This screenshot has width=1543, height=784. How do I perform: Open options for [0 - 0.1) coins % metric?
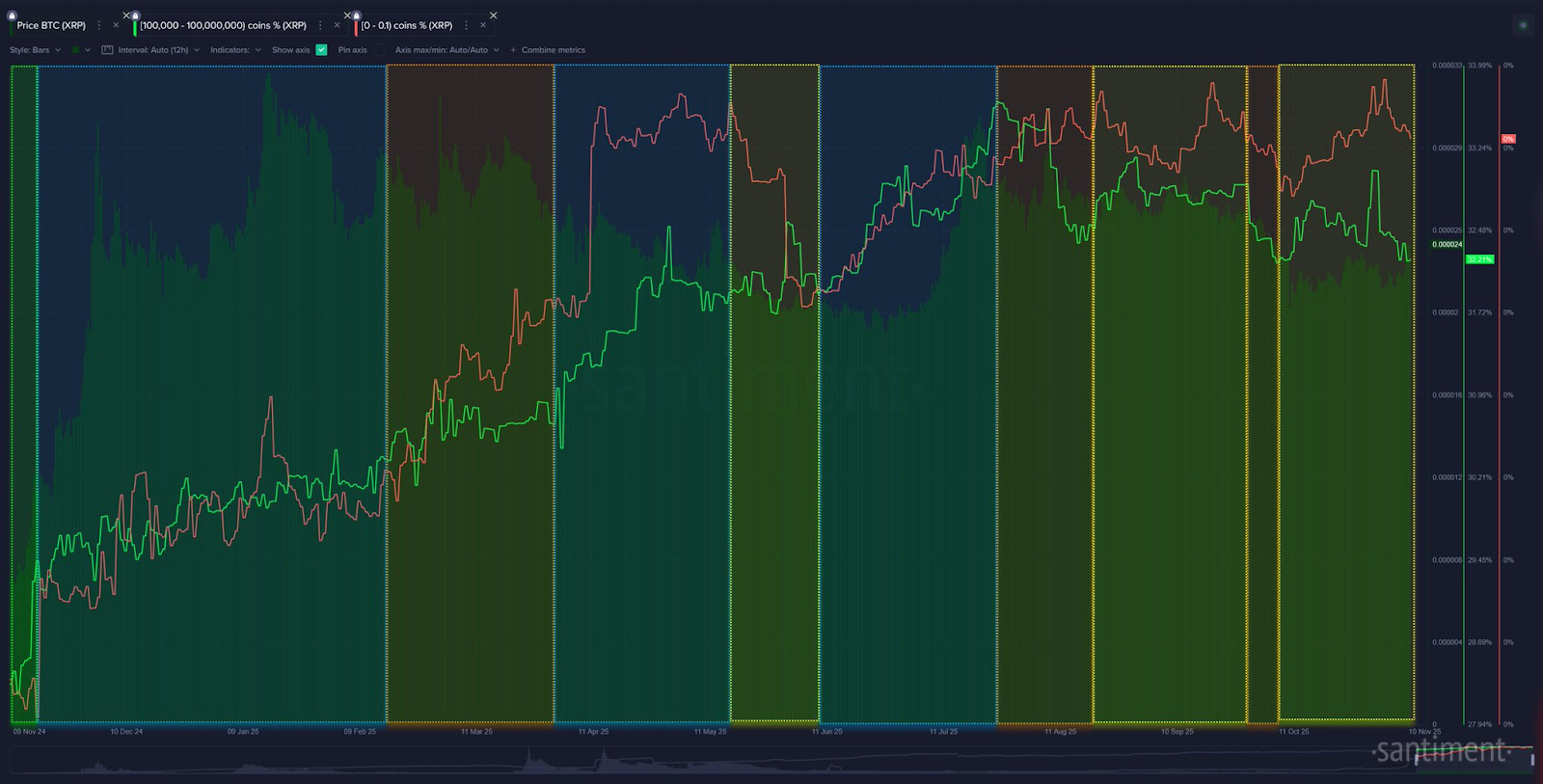(466, 25)
